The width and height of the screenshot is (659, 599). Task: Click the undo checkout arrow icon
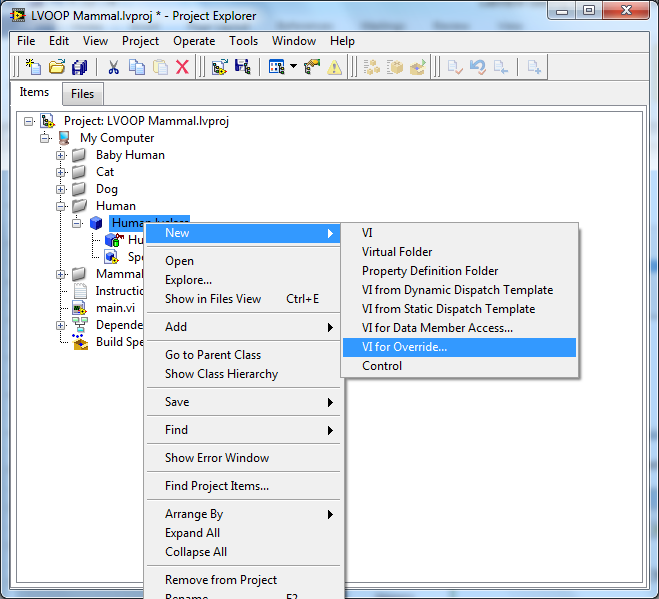[x=478, y=67]
